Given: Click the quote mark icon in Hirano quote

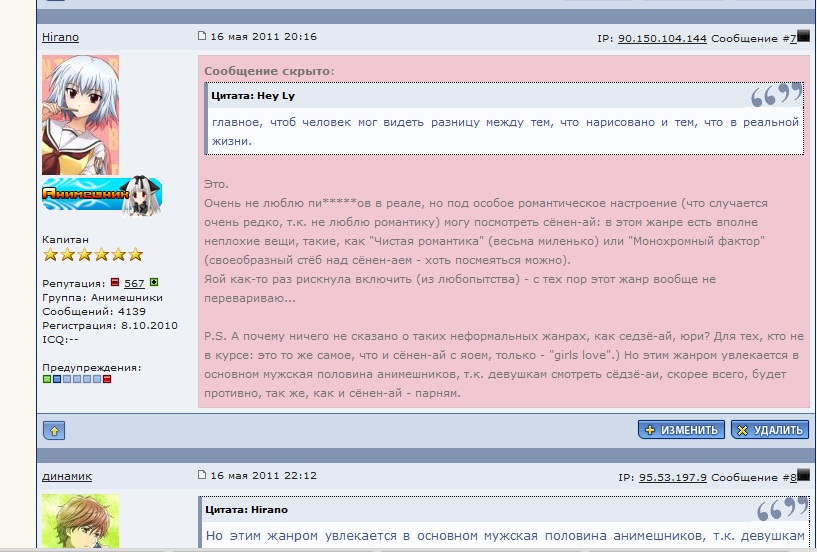Looking at the screenshot, I should tap(783, 509).
